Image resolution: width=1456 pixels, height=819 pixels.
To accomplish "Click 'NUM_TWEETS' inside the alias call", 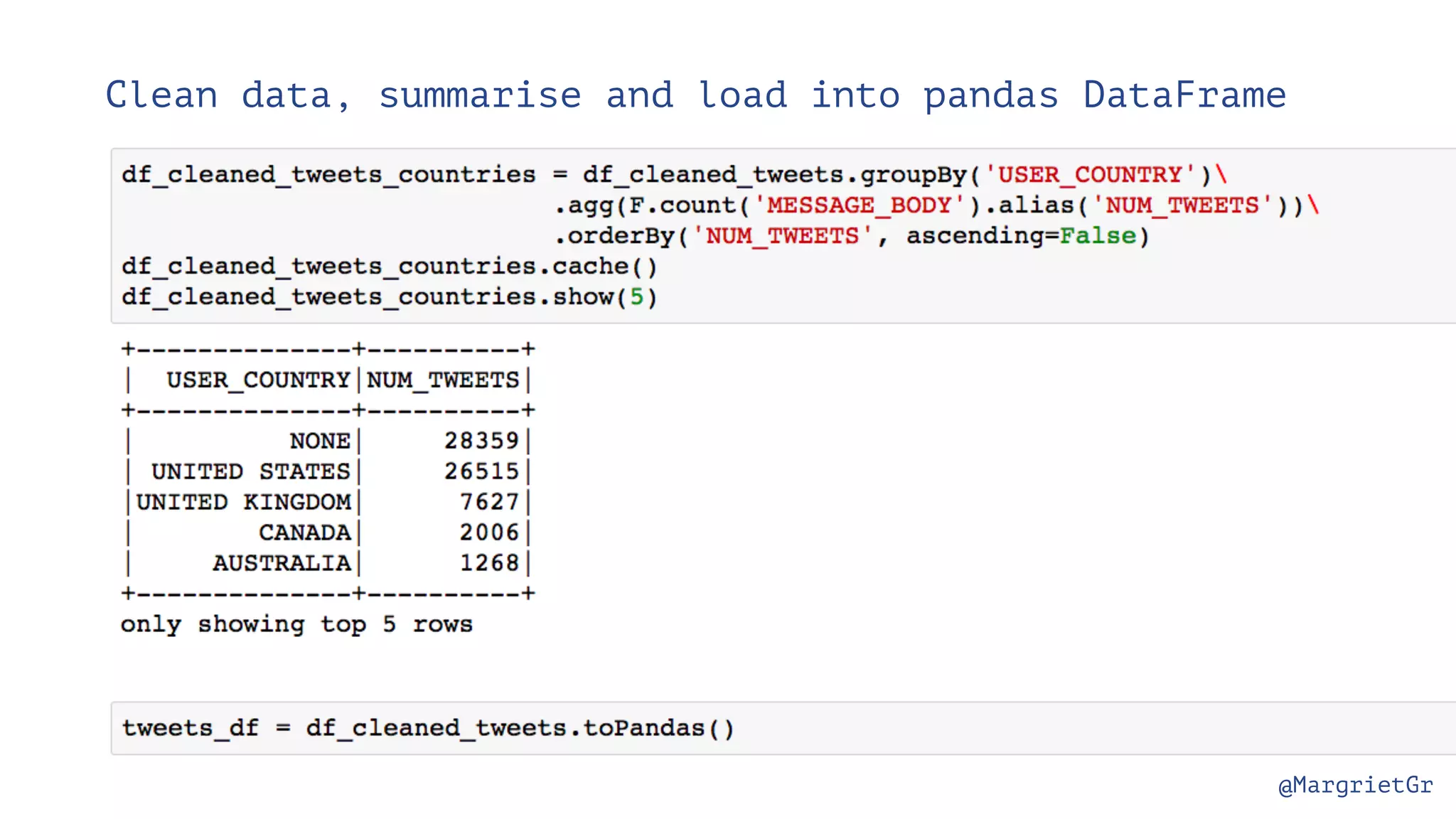I will pyautogui.click(x=1182, y=205).
